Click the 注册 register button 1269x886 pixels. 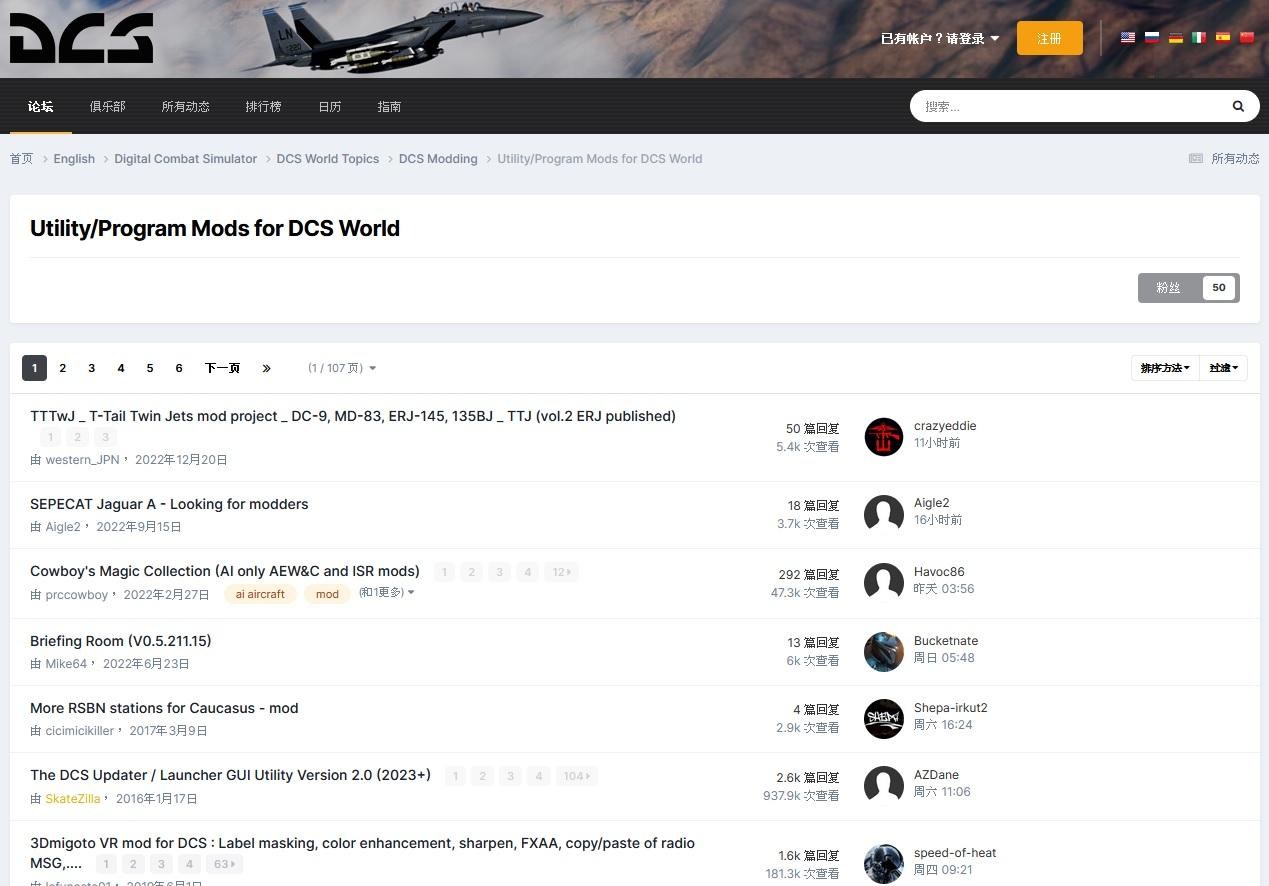[x=1049, y=38]
